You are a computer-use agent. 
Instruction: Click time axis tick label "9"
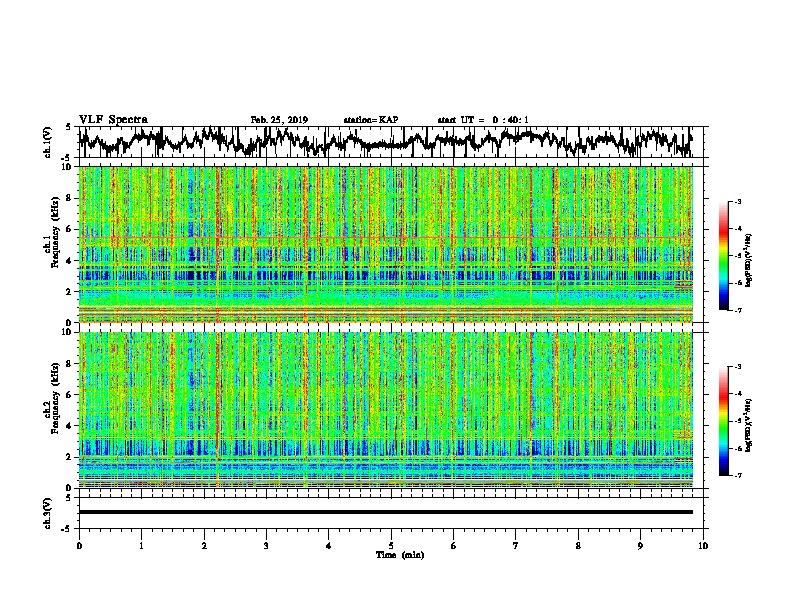coord(641,546)
